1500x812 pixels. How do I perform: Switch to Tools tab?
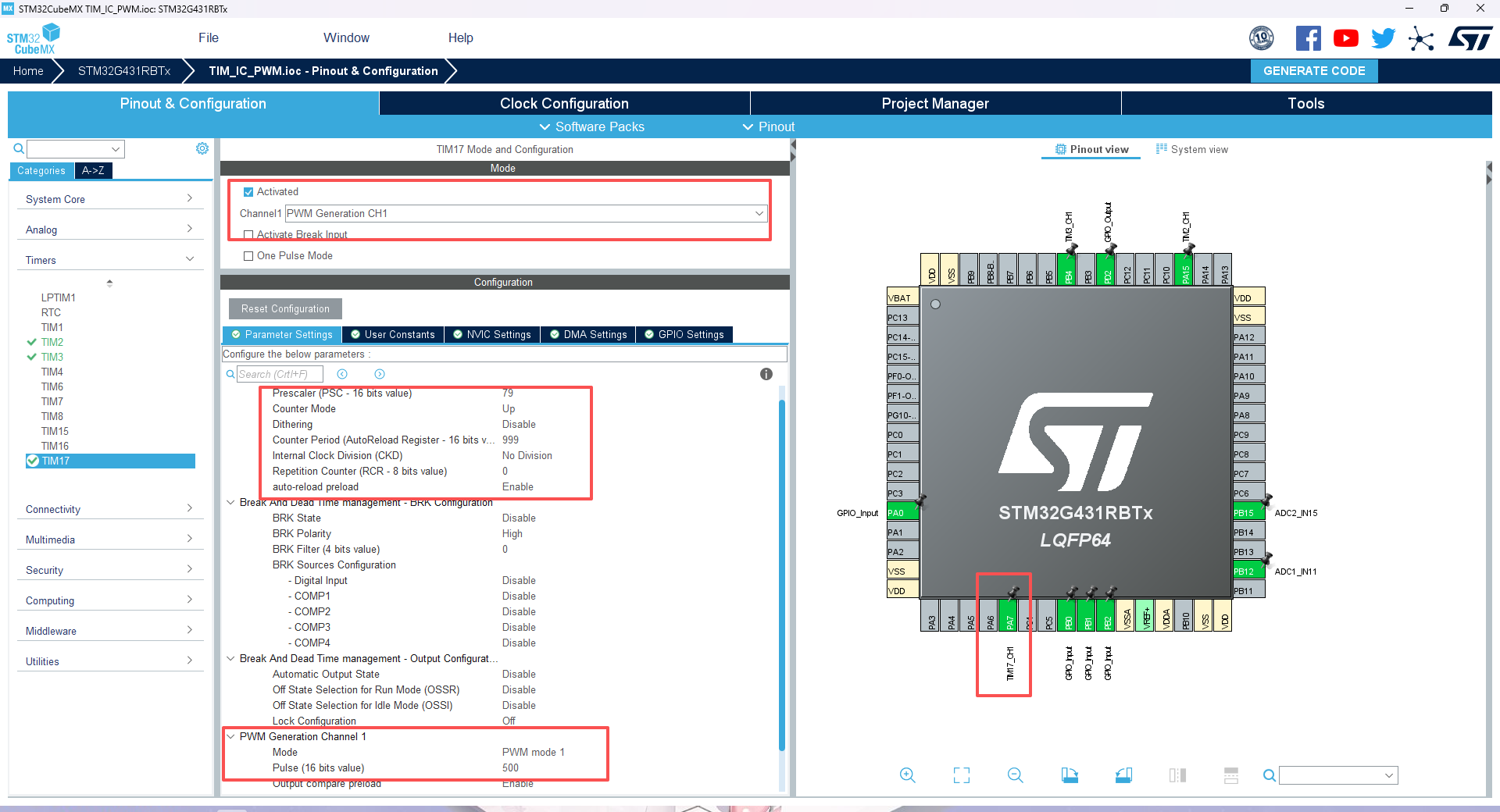[x=1306, y=103]
